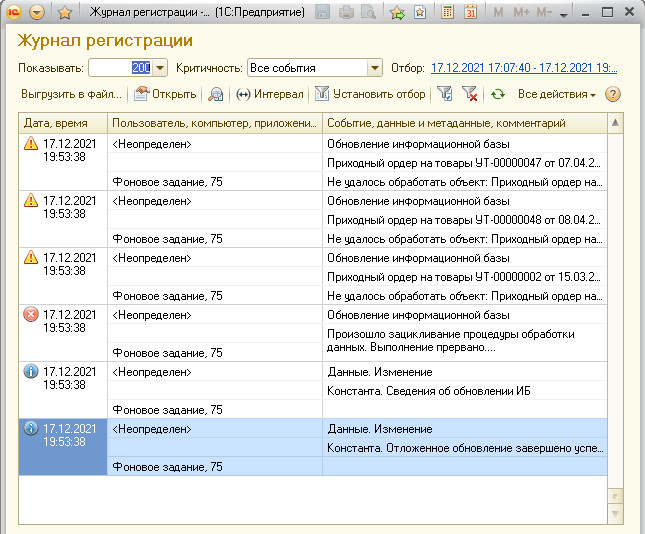The image size is (645, 534).
Task: Click the printer icon in title bar
Action: click(x=346, y=13)
